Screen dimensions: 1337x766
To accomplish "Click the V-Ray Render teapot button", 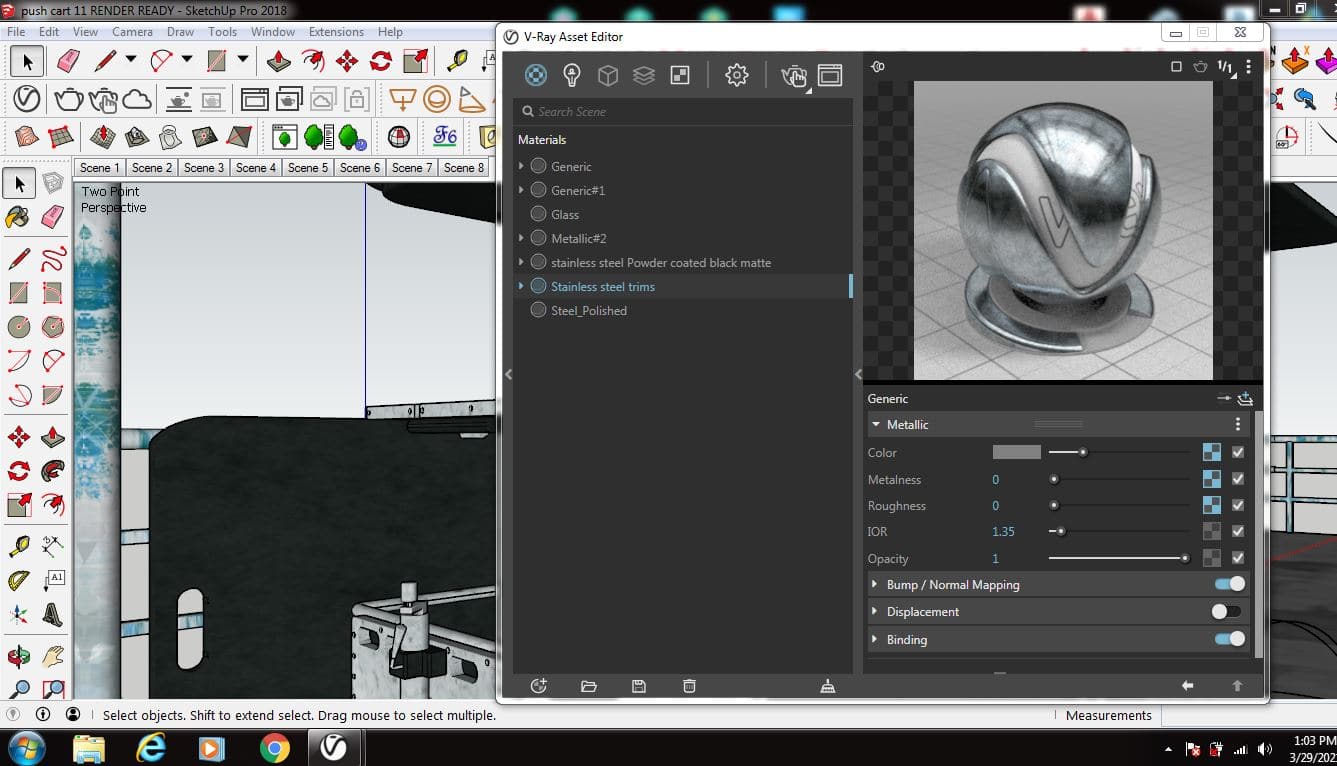I will (68, 99).
